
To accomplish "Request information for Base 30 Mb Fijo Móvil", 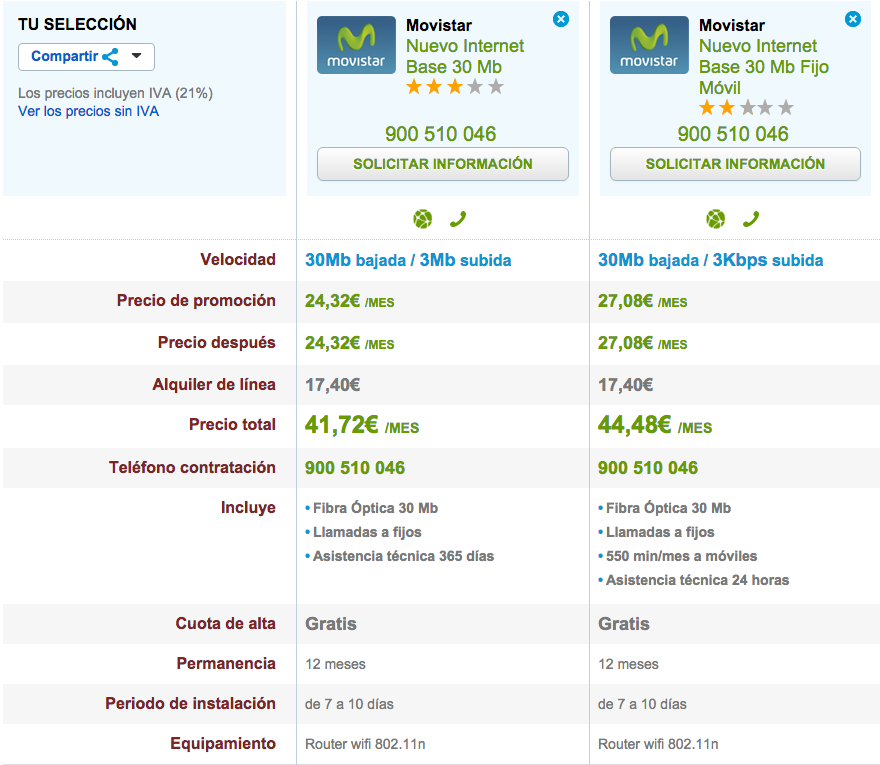I will click(735, 164).
